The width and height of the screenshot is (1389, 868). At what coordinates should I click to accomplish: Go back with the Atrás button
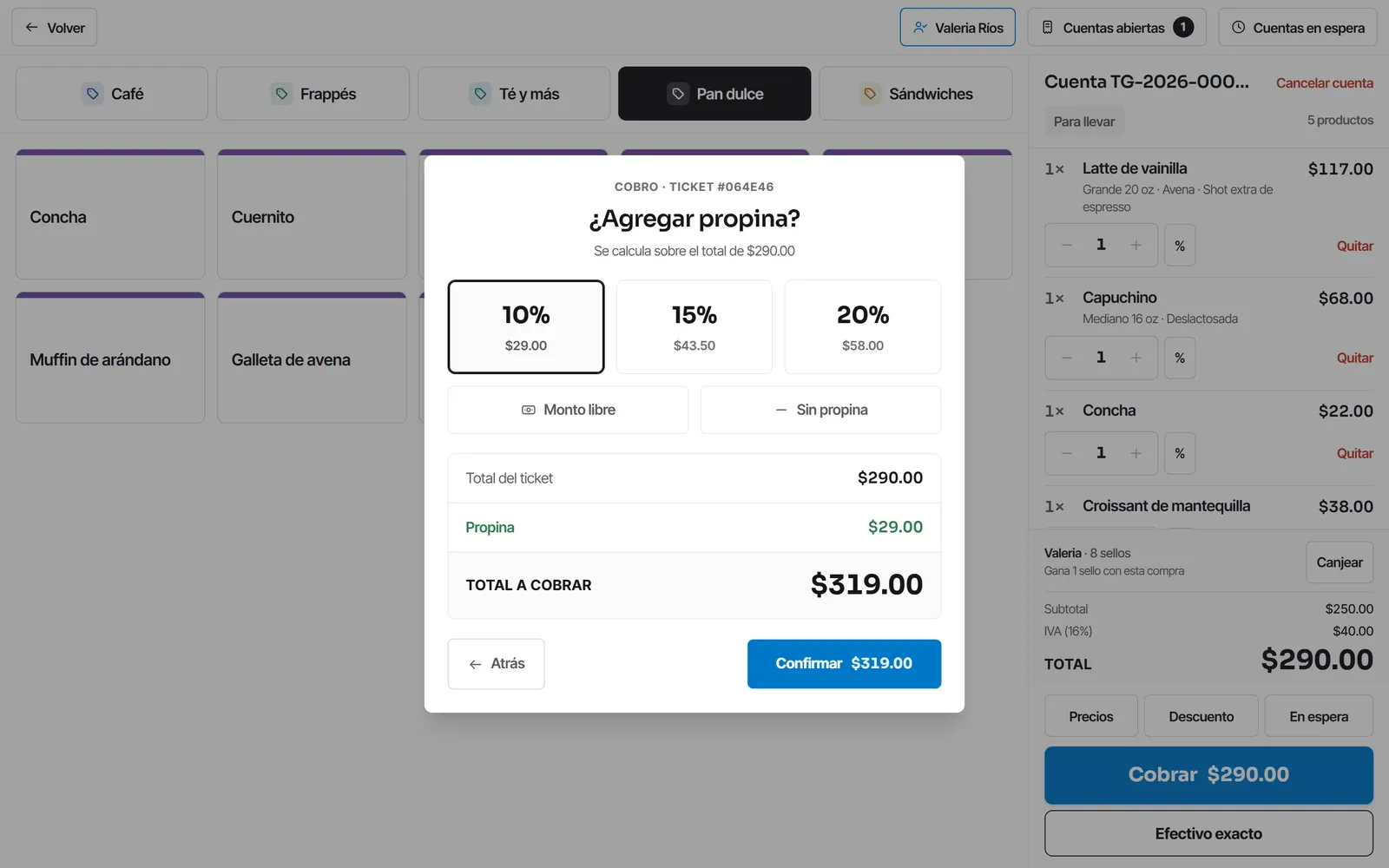(x=496, y=664)
